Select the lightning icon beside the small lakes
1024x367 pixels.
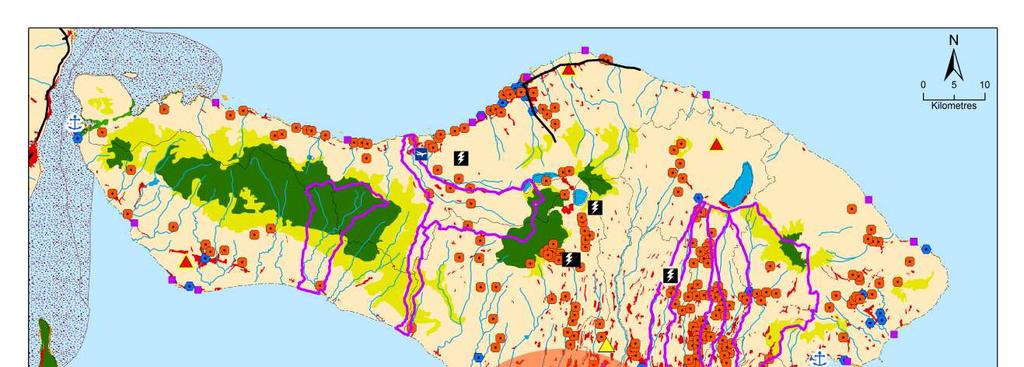tap(594, 208)
